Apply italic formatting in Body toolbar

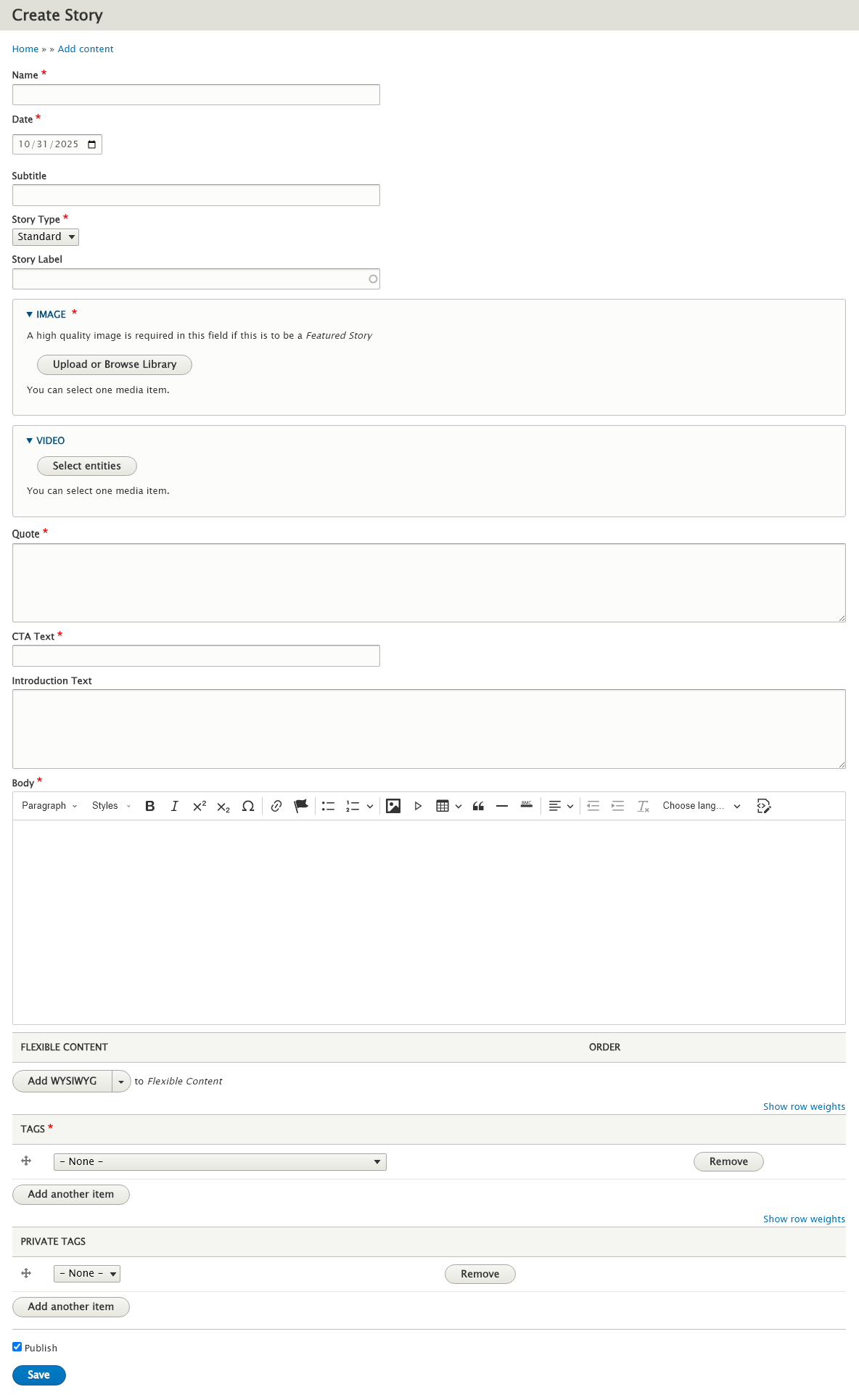coord(174,806)
